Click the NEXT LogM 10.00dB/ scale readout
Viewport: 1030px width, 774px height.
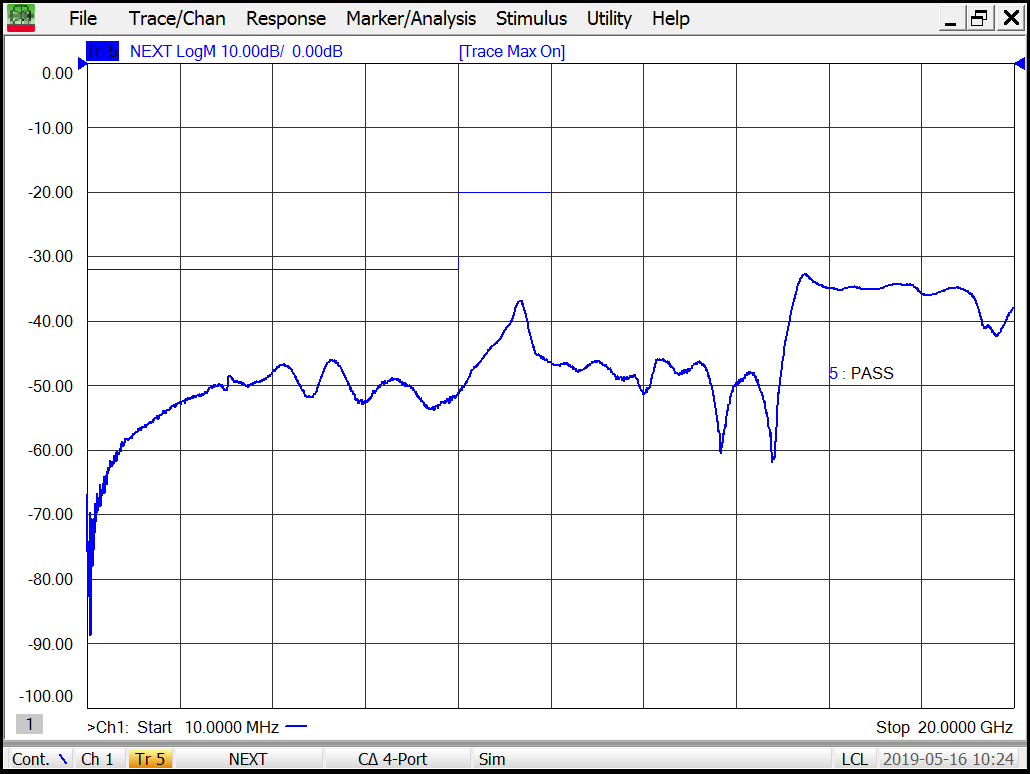[236, 51]
